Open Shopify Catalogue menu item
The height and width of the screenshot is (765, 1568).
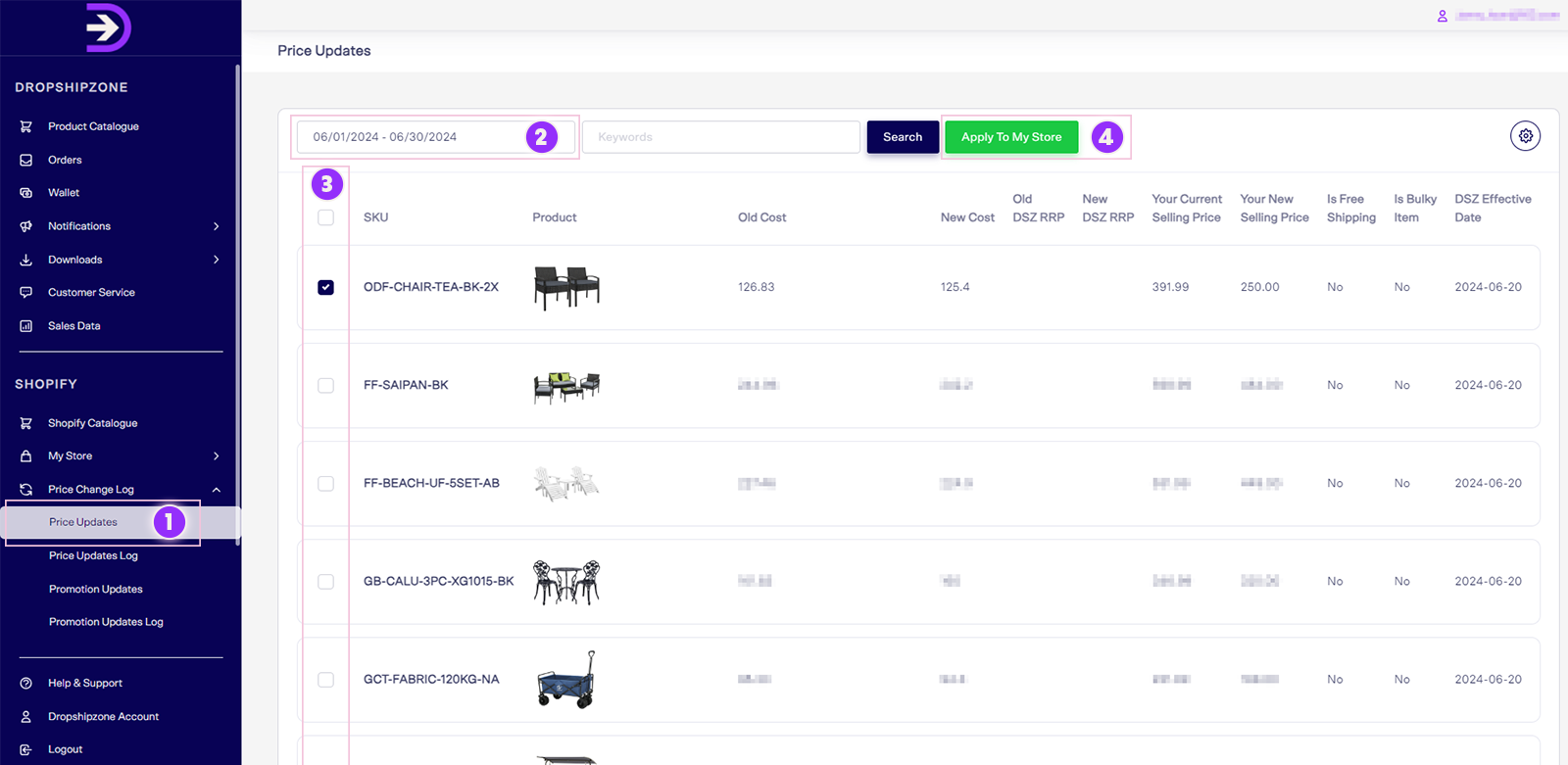pyautogui.click(x=93, y=423)
